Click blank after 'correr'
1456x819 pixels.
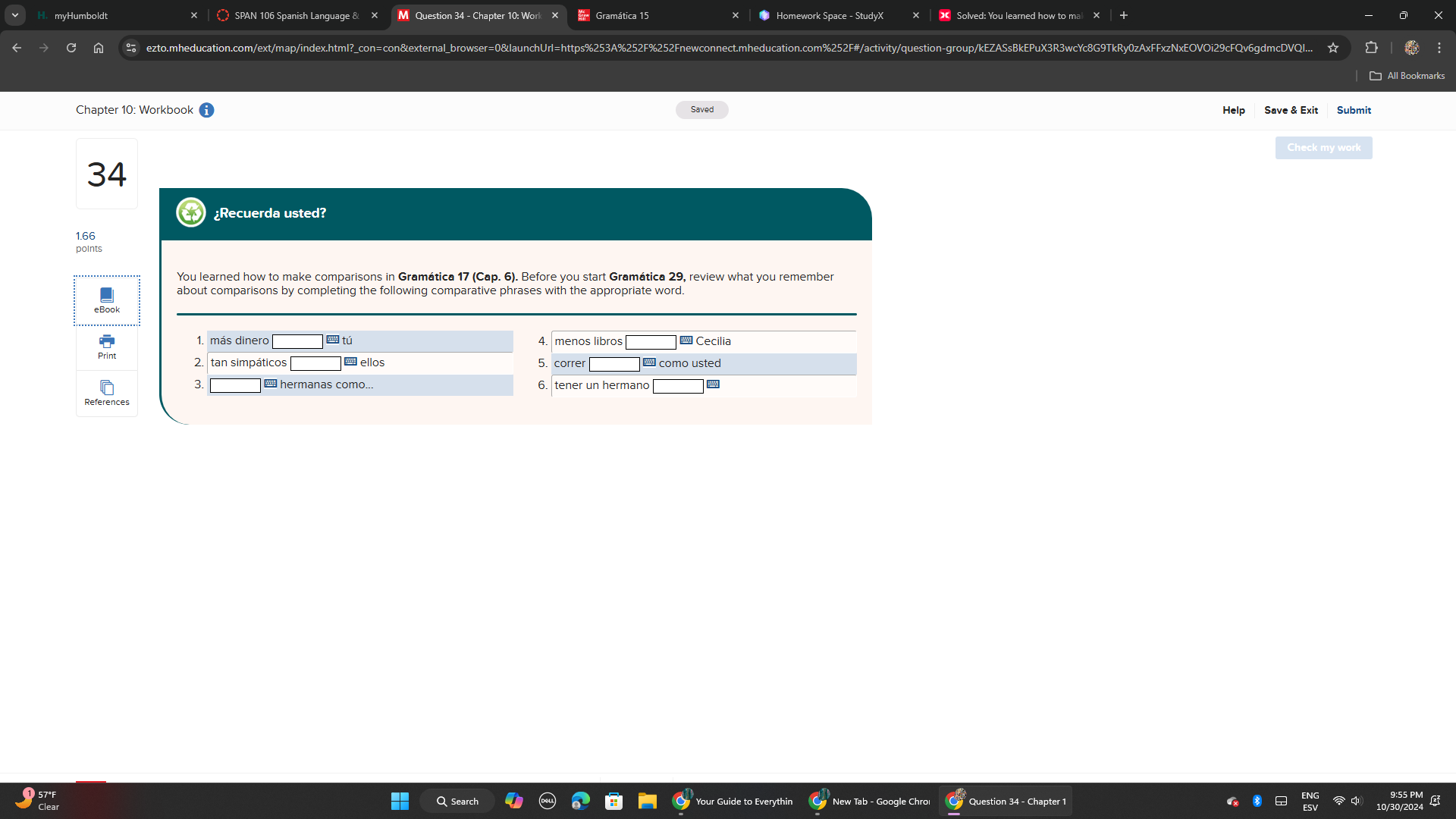click(614, 364)
